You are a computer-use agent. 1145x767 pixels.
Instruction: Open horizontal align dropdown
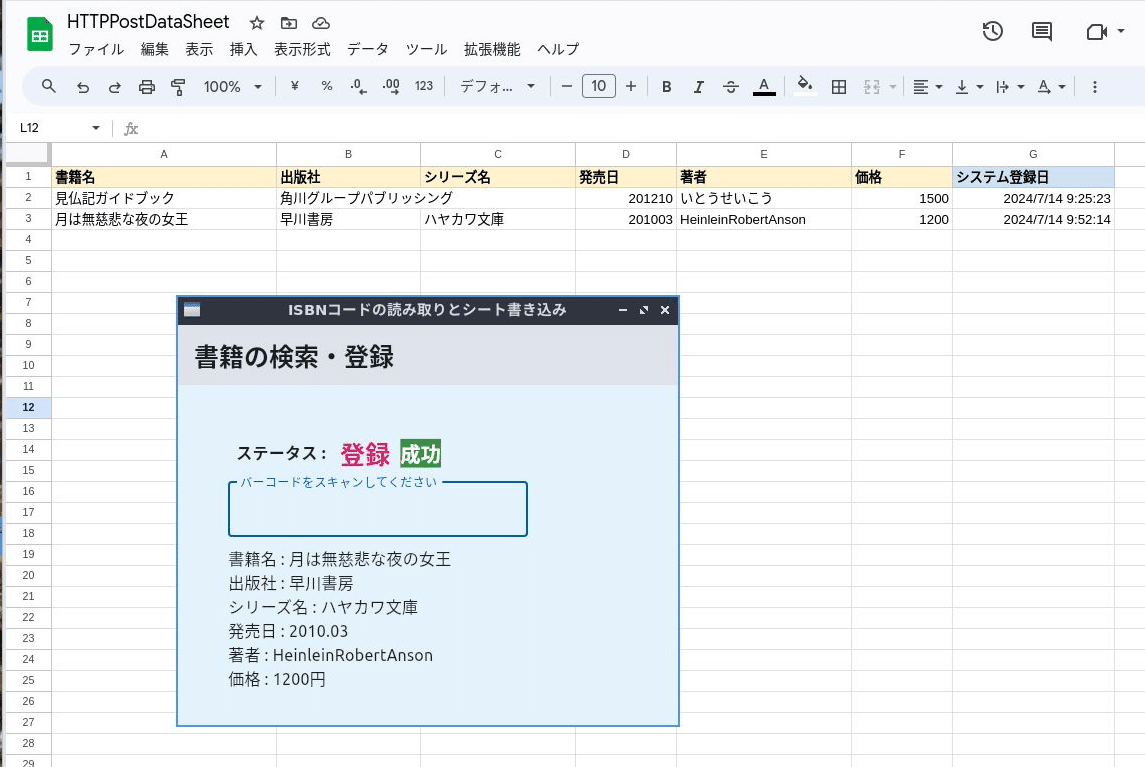click(927, 87)
